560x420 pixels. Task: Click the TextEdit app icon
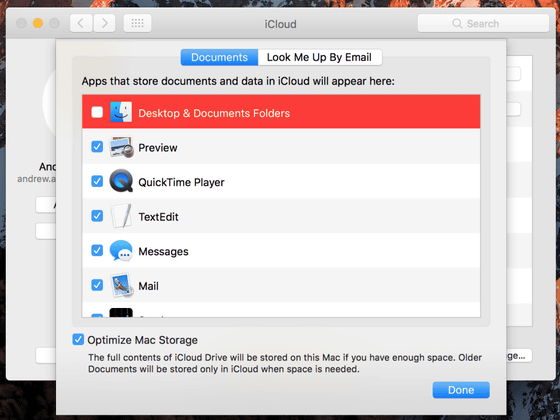coord(121,216)
